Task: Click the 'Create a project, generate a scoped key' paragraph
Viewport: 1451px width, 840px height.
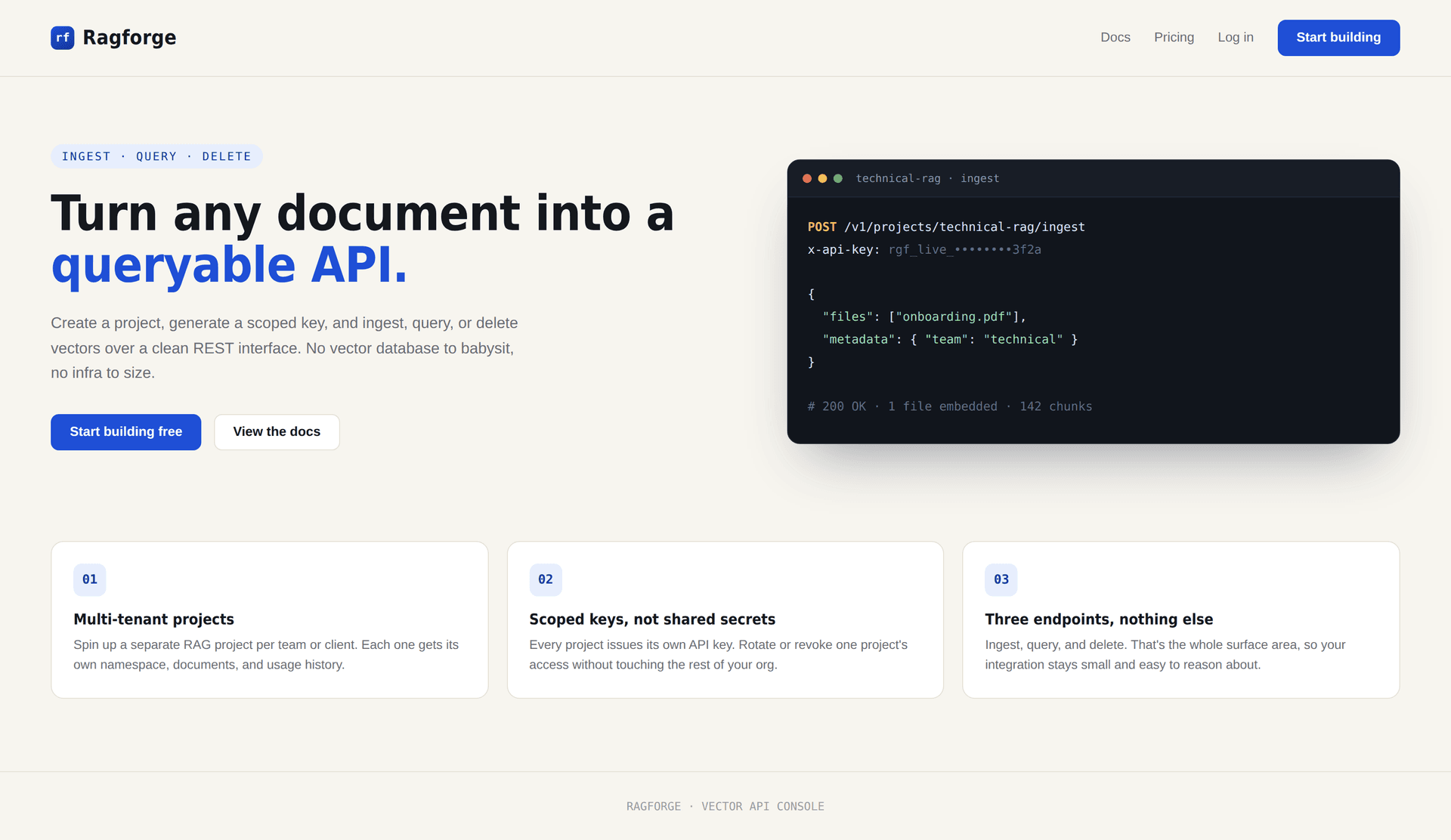Action: point(284,348)
